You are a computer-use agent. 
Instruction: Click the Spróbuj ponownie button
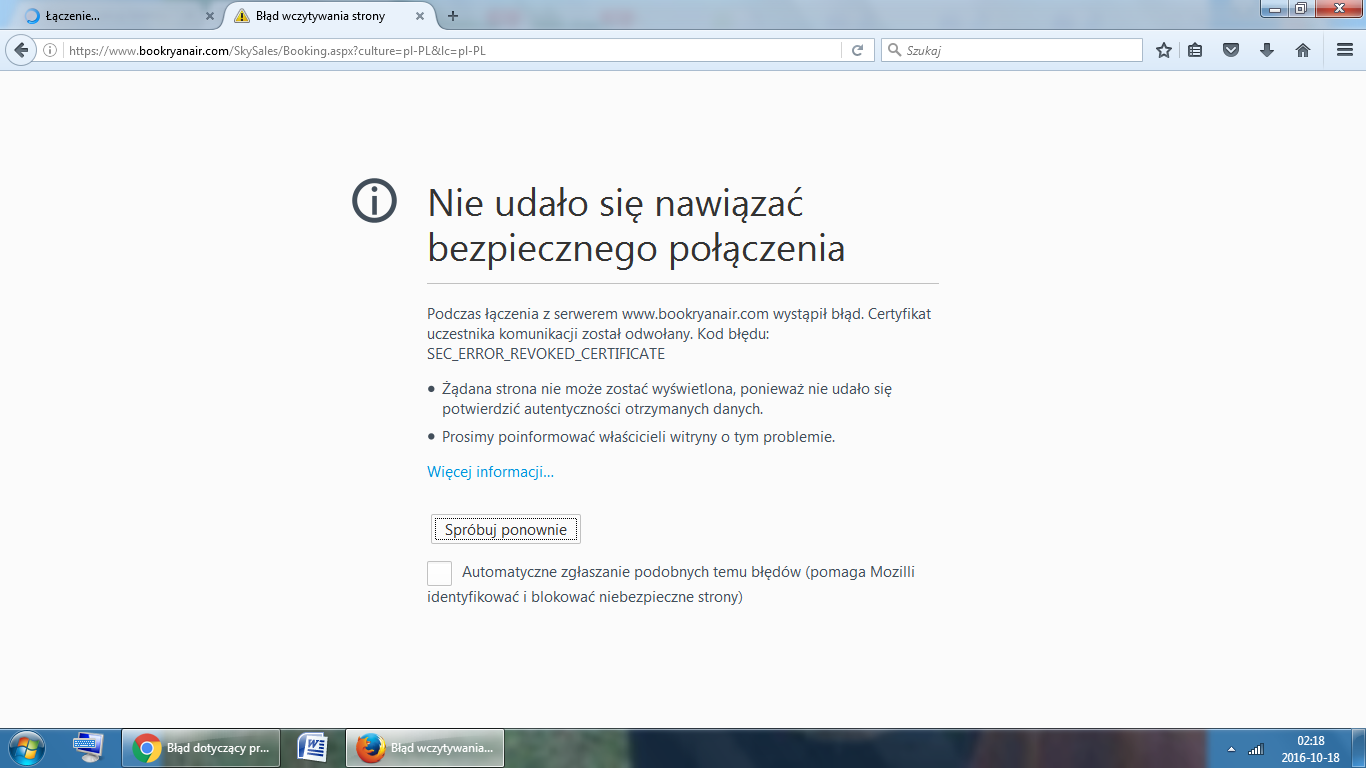pos(506,530)
